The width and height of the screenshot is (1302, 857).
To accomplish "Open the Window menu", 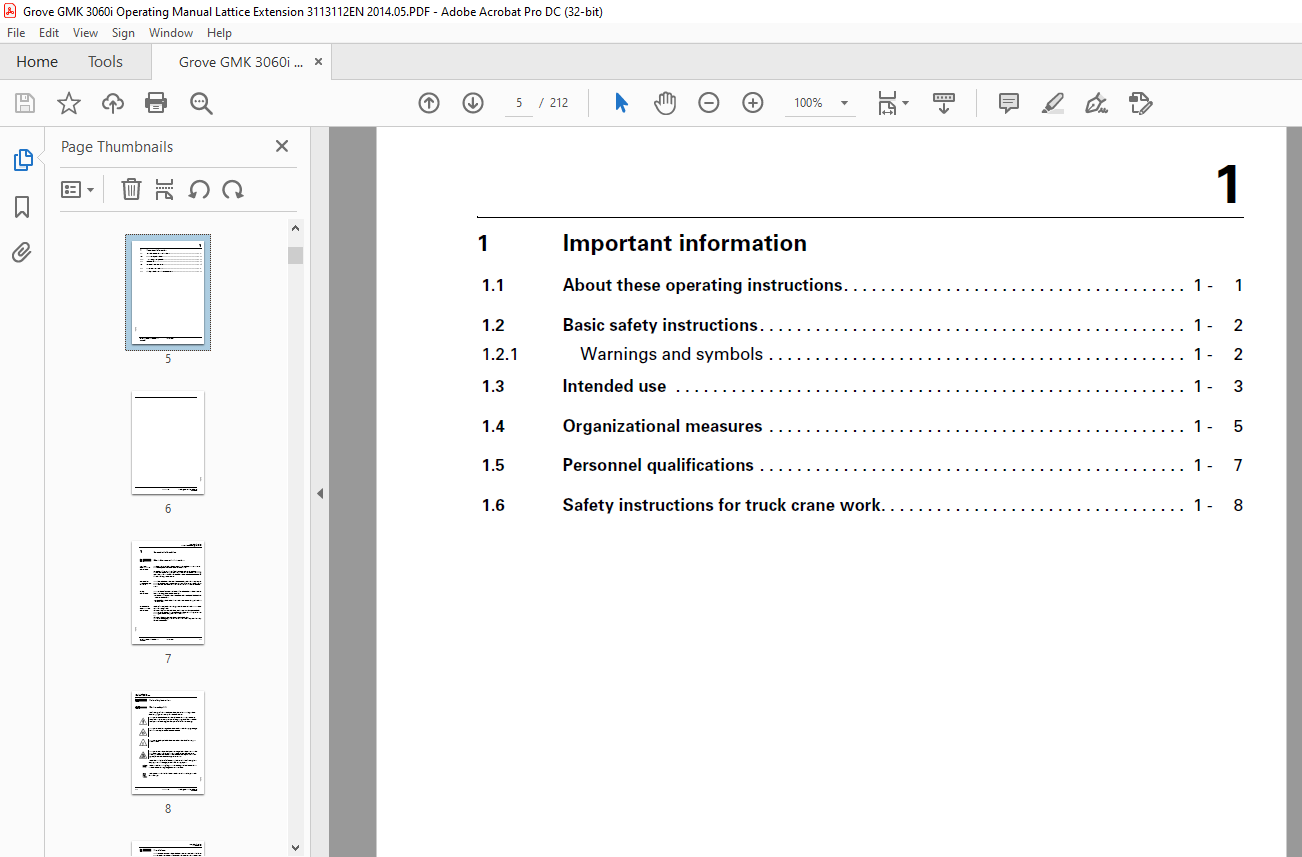I will pyautogui.click(x=171, y=33).
